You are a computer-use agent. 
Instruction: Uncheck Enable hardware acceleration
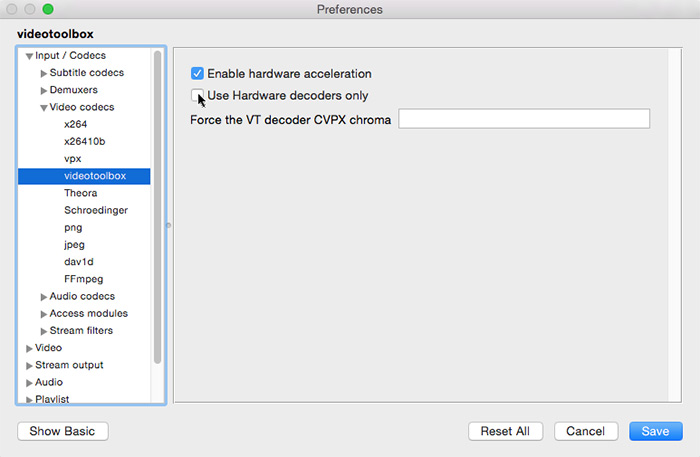pos(197,73)
